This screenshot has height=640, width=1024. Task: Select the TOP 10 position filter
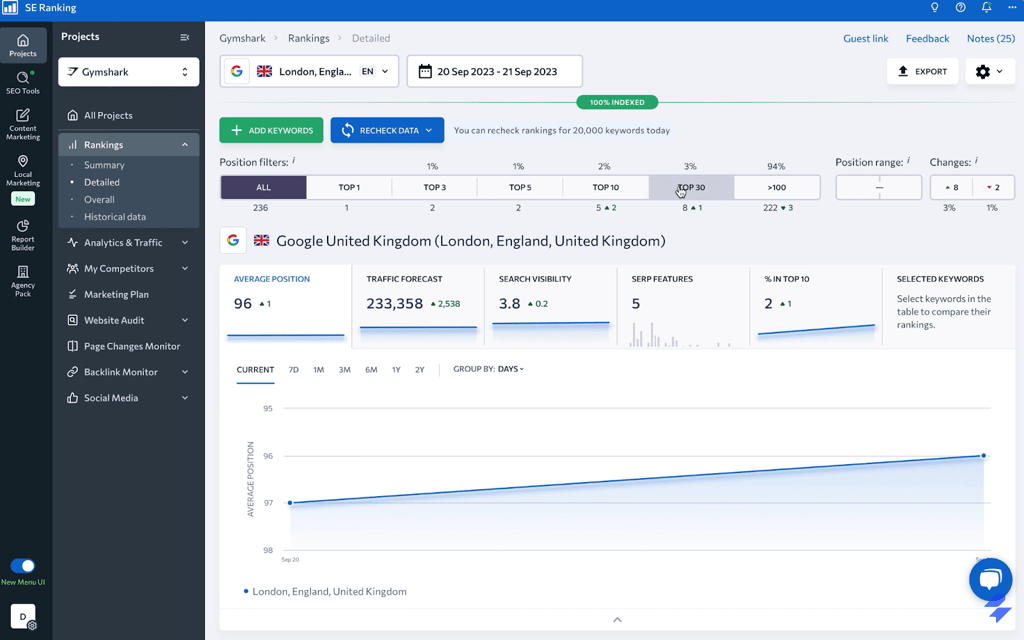pyautogui.click(x=605, y=187)
